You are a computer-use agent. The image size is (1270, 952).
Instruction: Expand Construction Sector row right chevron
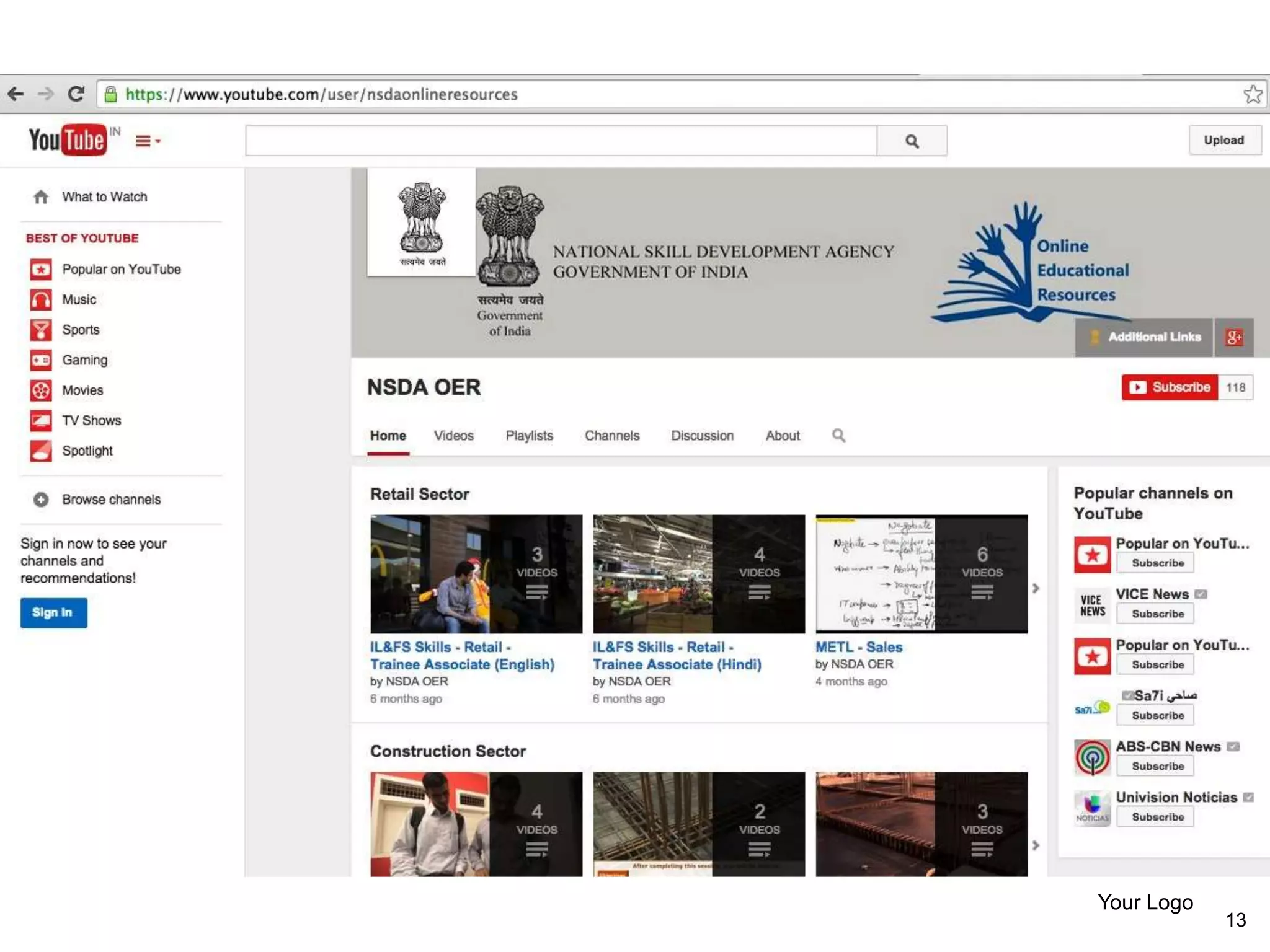coord(1036,845)
